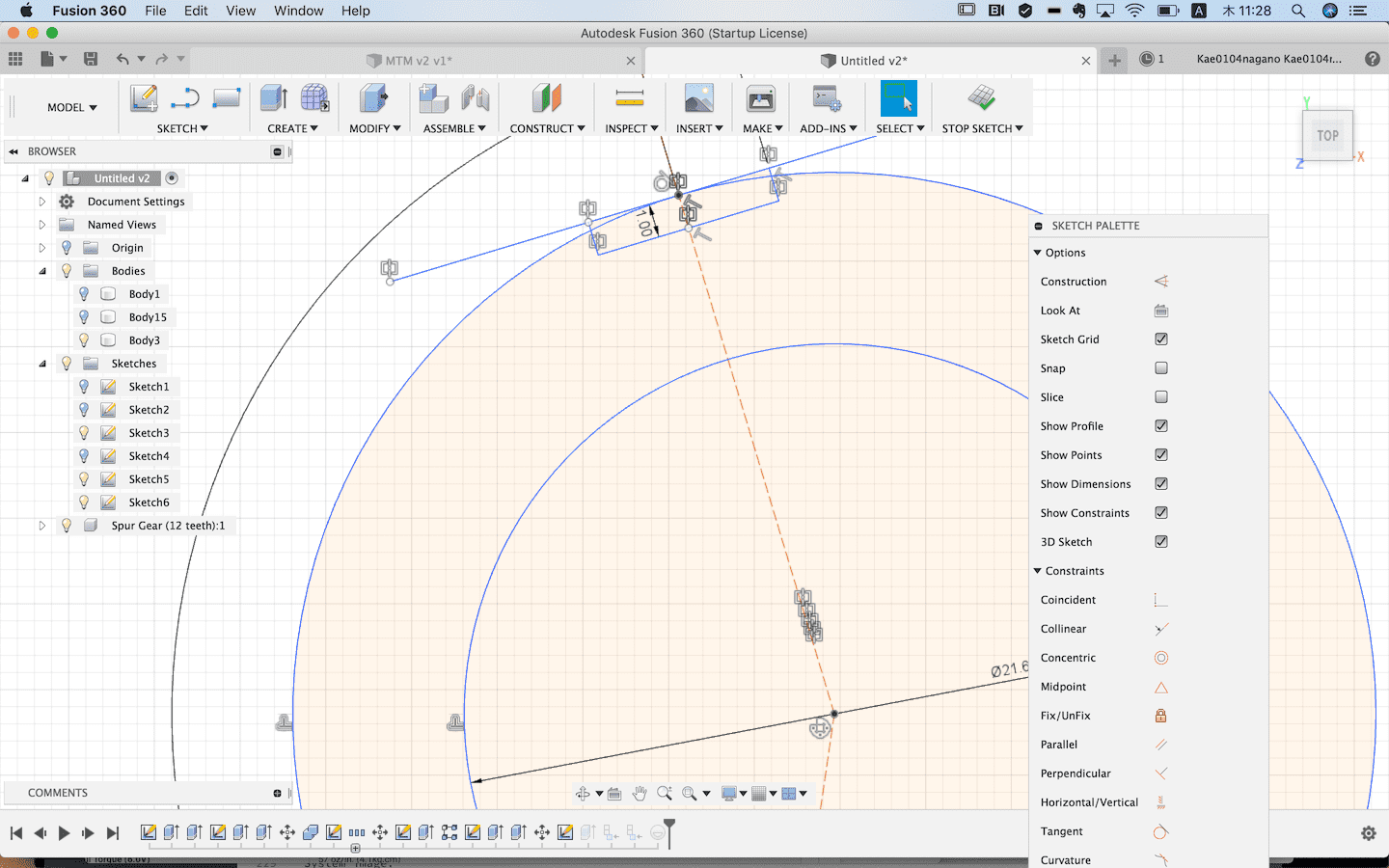Click the Fix/UnFix lock constraint icon
Screen dimensions: 1389x868
(x=1160, y=716)
